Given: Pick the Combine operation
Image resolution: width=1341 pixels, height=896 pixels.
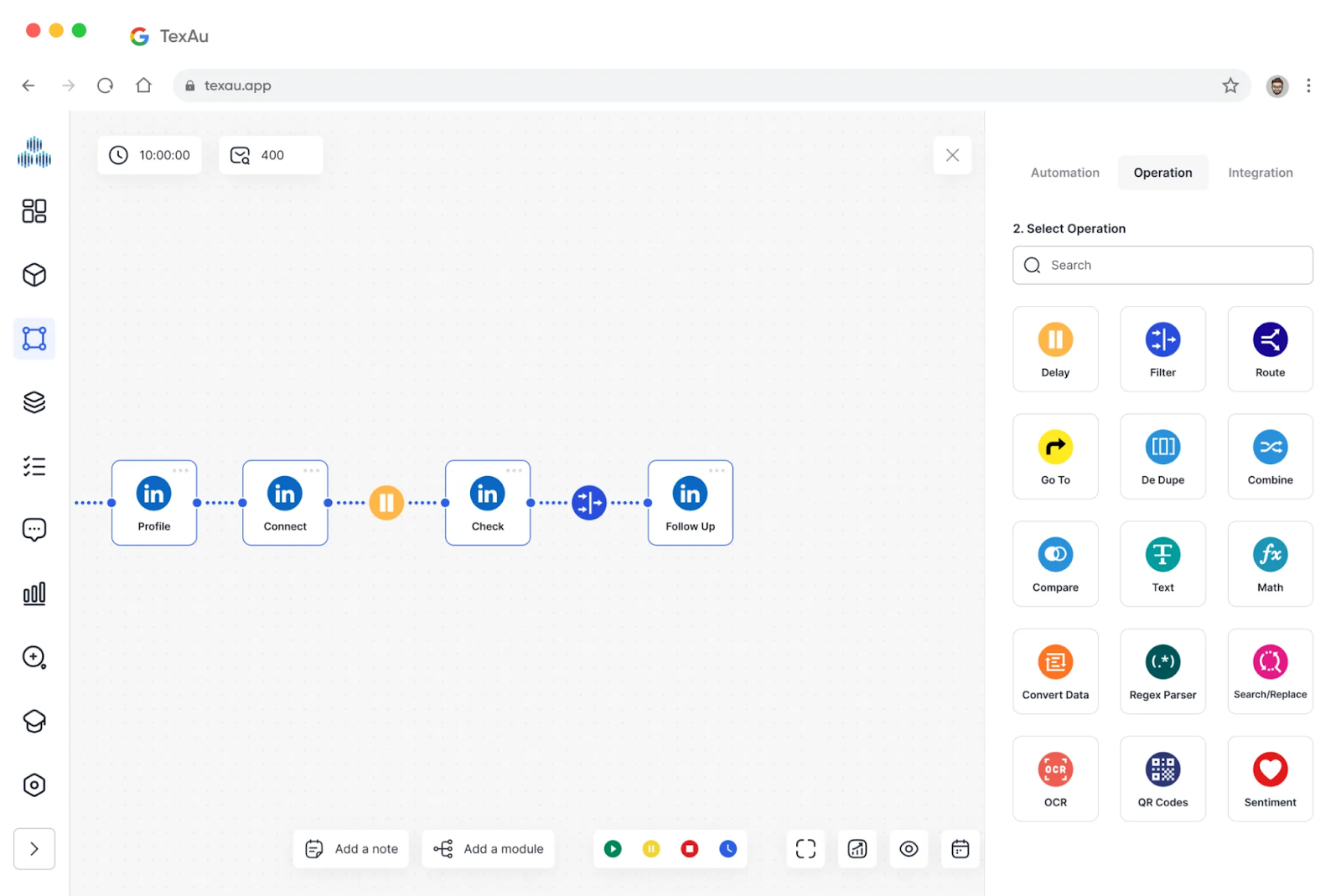Looking at the screenshot, I should 1270,456.
